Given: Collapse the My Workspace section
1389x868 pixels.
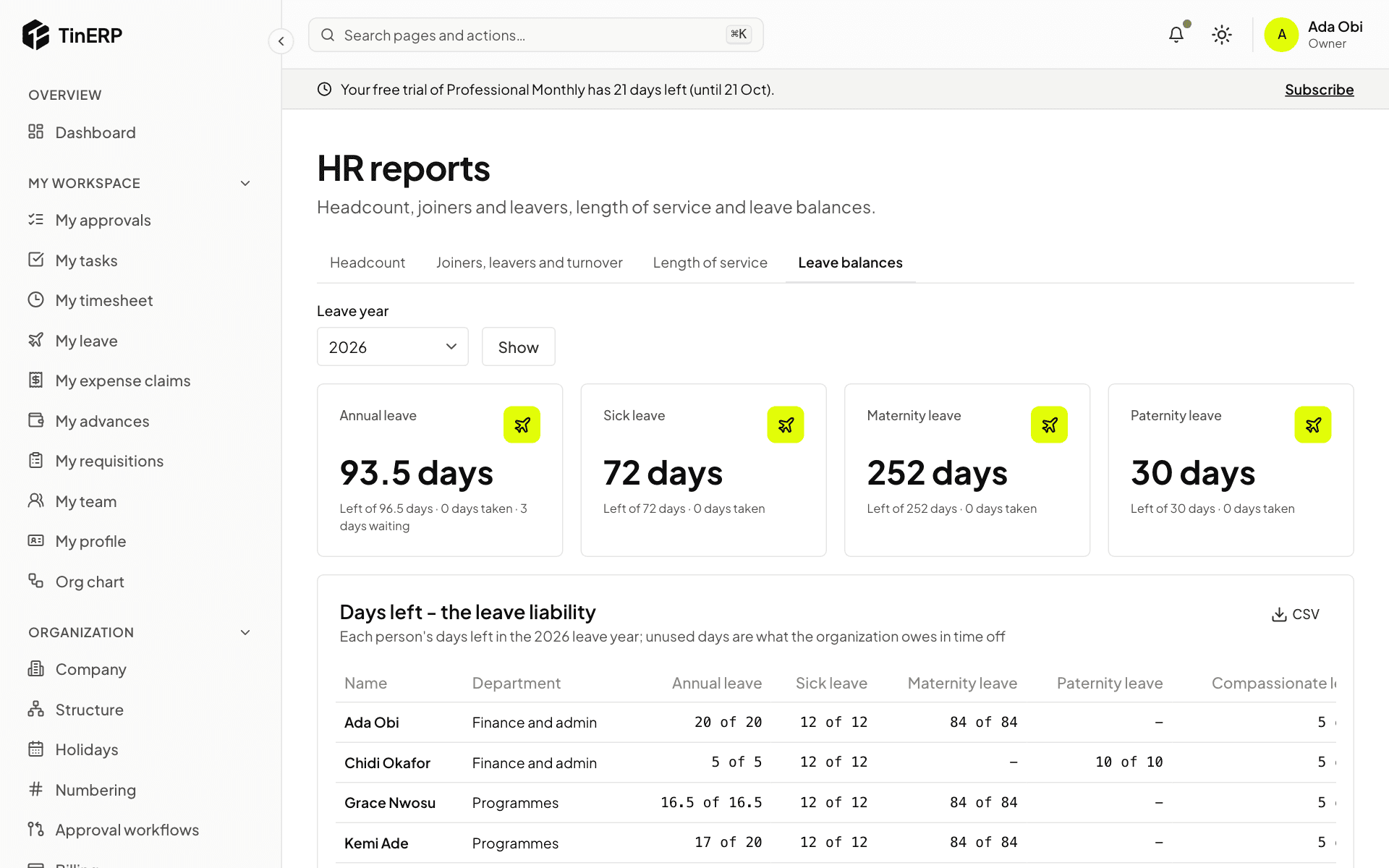Looking at the screenshot, I should point(245,184).
